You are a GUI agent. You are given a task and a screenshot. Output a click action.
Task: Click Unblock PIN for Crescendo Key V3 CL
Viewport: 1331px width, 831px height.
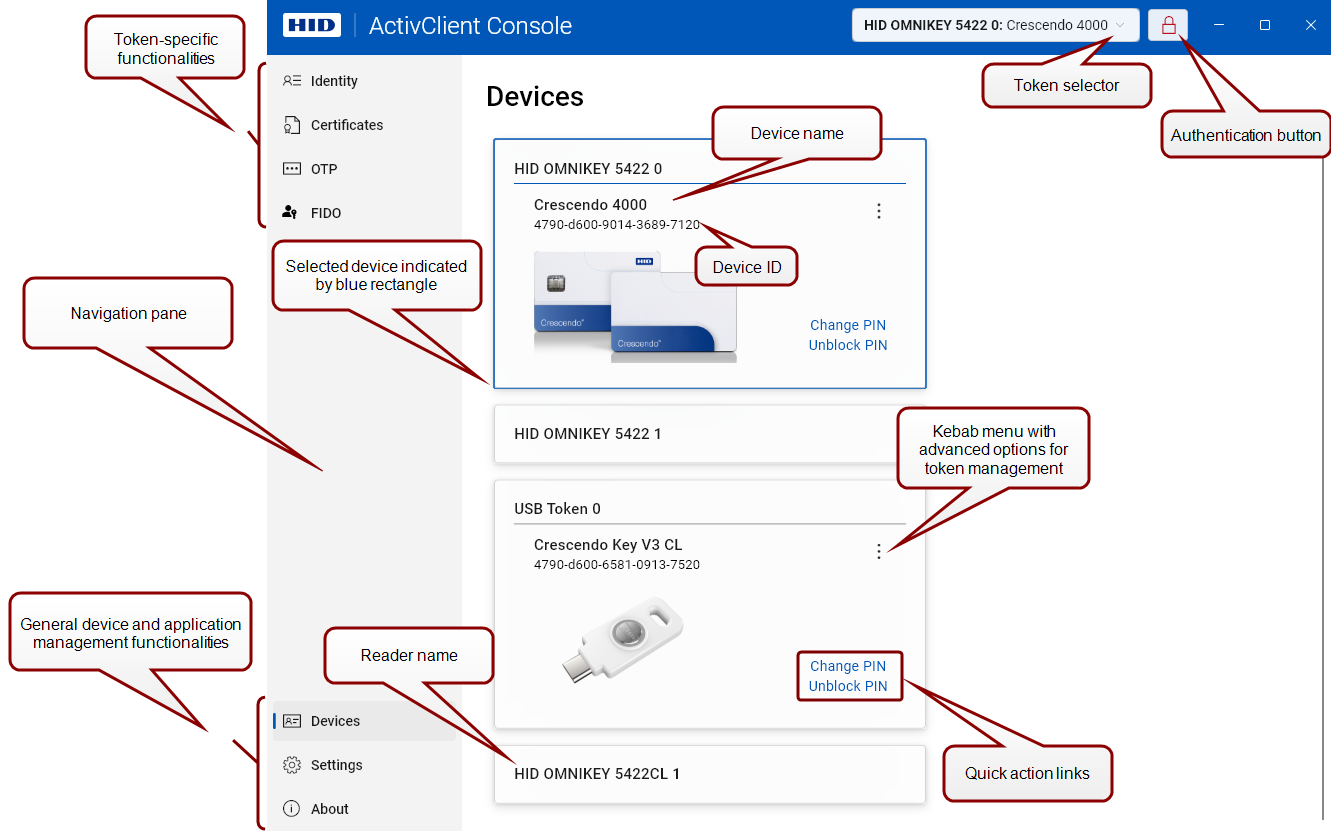coord(847,686)
